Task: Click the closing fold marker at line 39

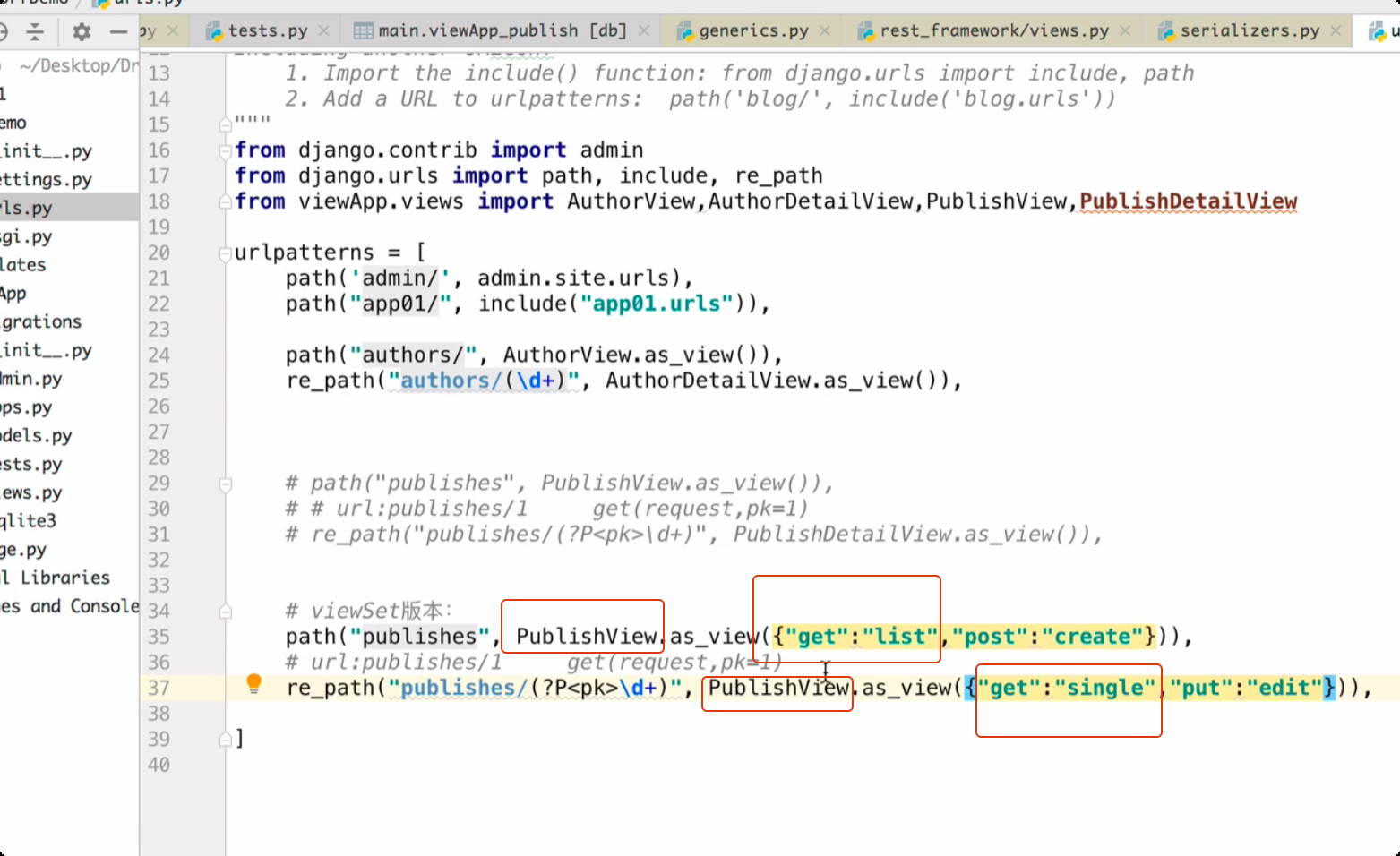Action: click(x=226, y=740)
